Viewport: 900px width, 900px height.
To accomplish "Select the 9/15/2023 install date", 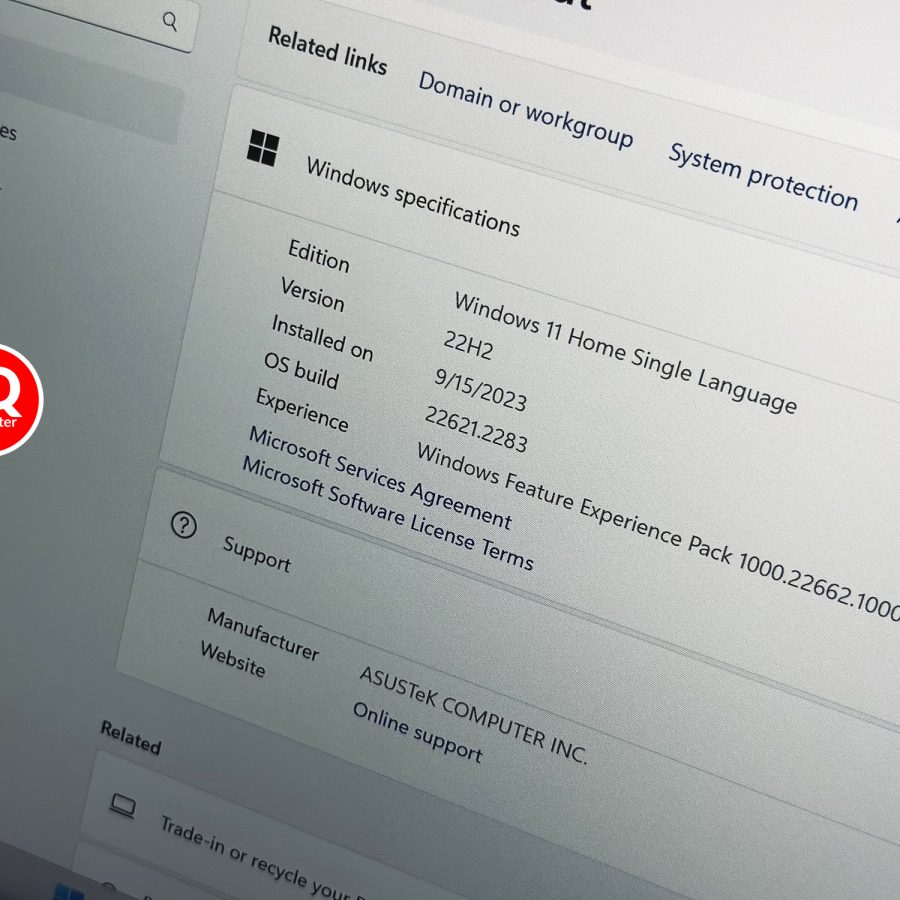I will pyautogui.click(x=480, y=390).
